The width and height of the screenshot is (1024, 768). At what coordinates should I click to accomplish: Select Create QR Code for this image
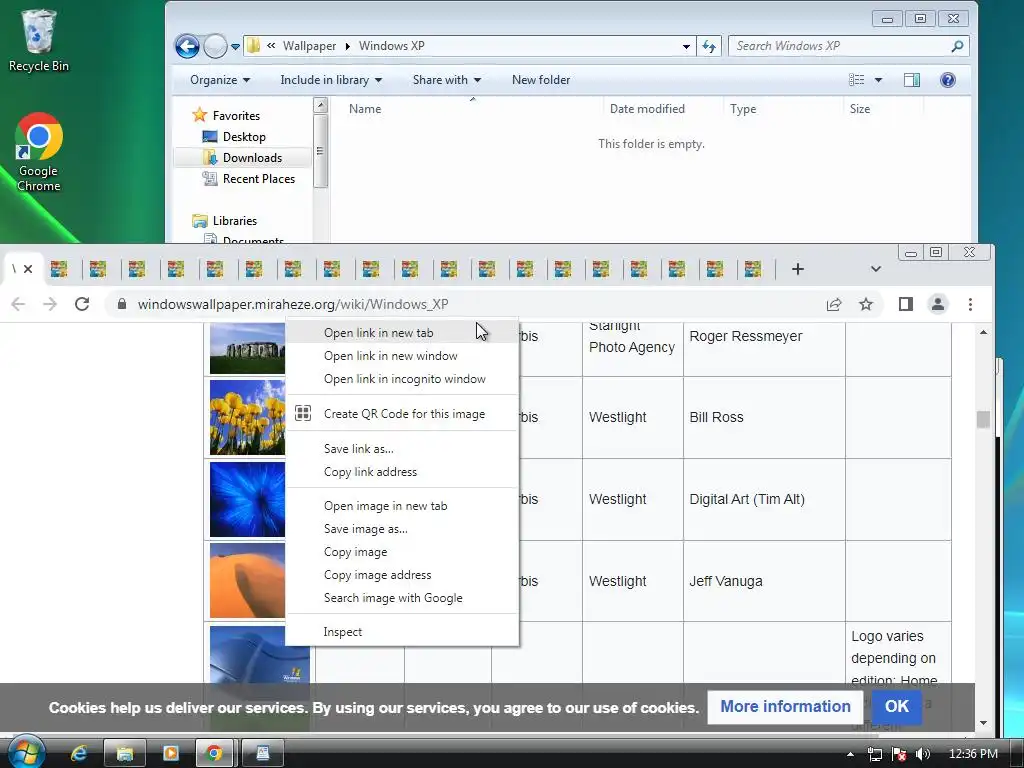click(402, 413)
